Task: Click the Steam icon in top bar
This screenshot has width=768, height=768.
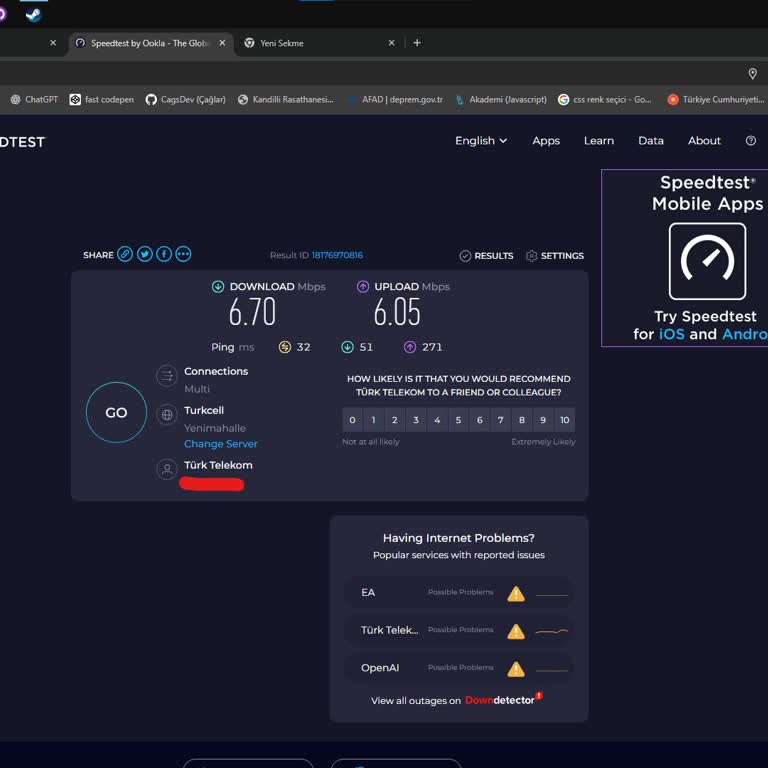Action: pos(33,15)
